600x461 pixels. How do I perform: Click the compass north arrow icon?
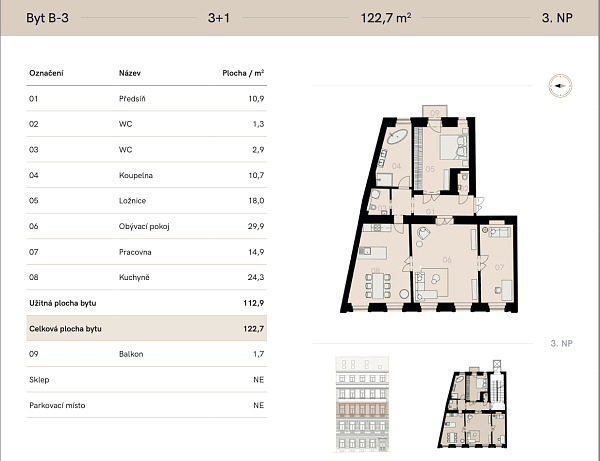(x=558, y=86)
